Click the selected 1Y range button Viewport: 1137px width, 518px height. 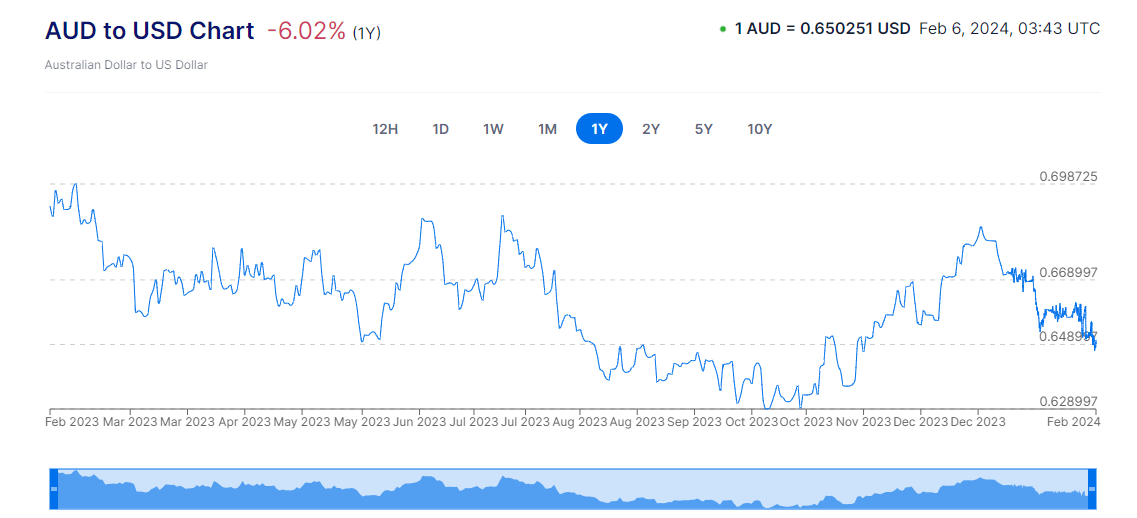tap(599, 129)
